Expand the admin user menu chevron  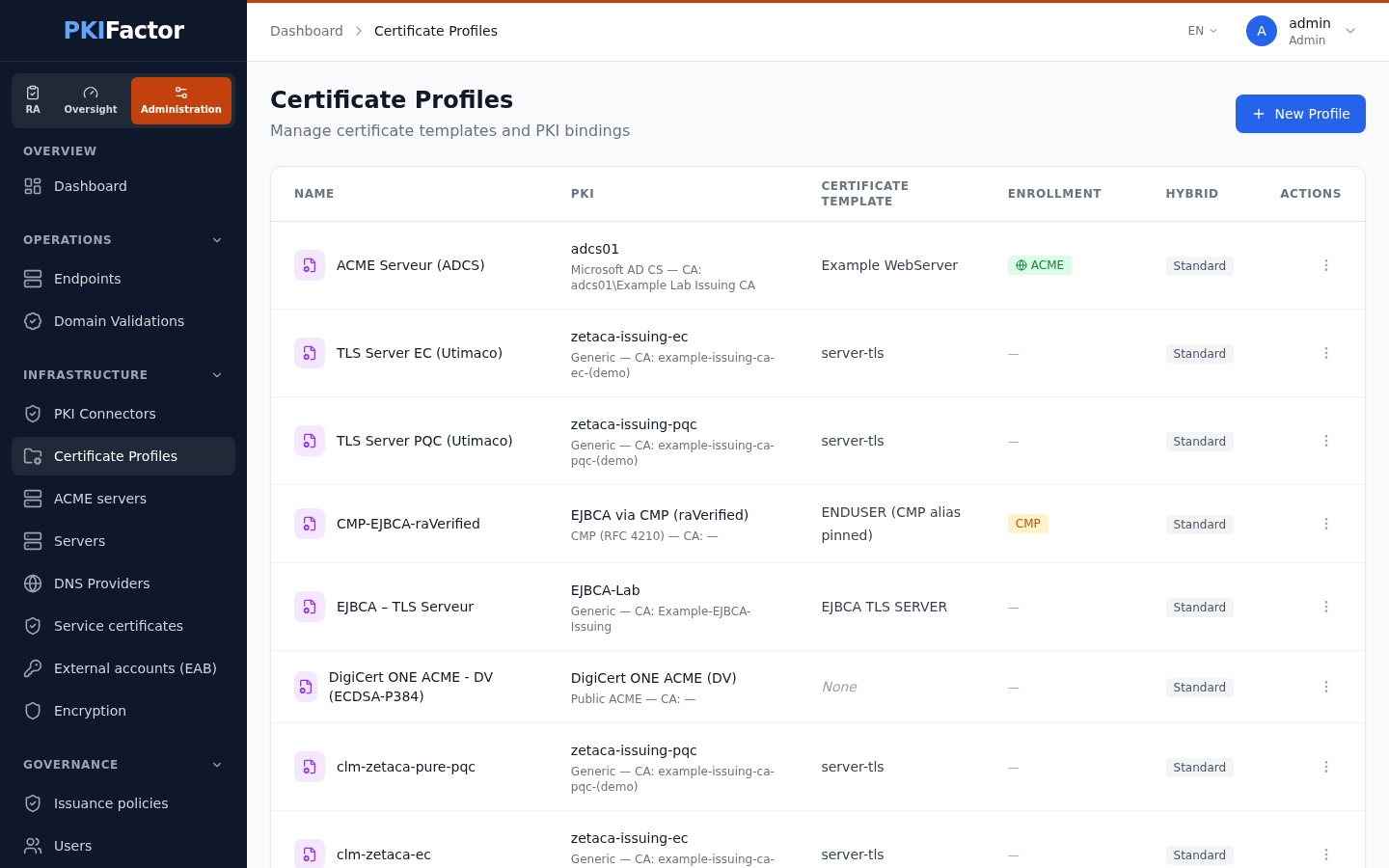click(1350, 31)
